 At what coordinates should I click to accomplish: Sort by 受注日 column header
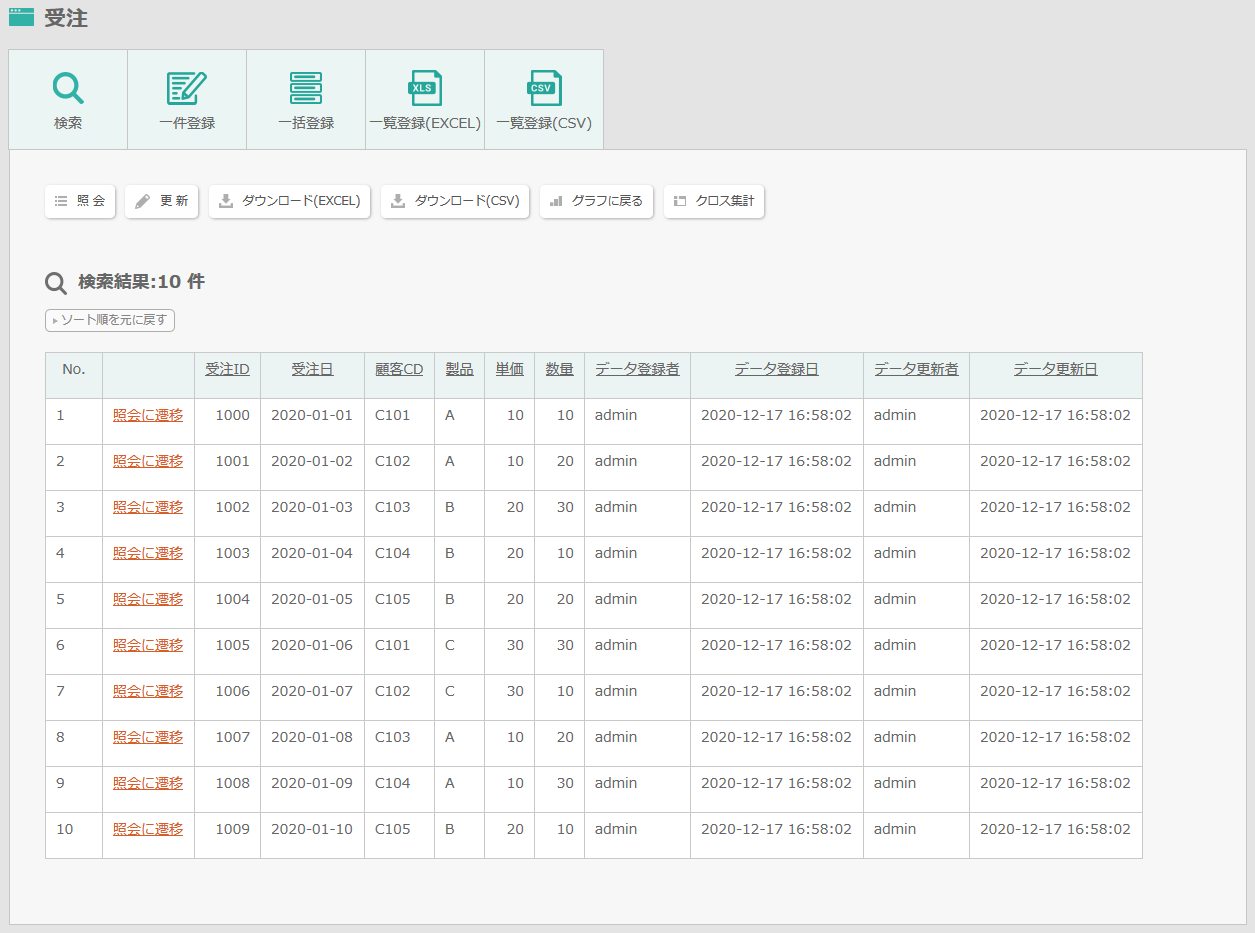pyautogui.click(x=312, y=369)
